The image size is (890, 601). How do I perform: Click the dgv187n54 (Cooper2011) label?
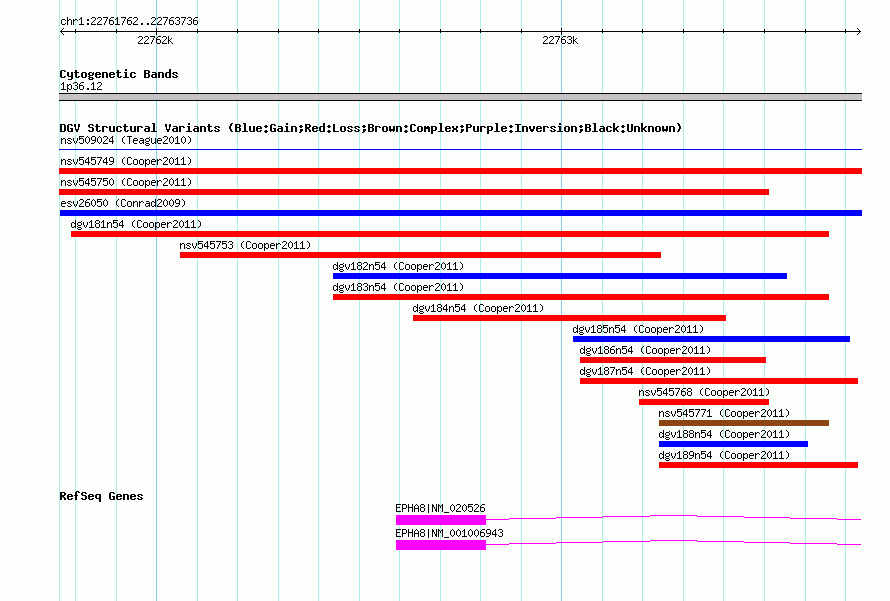(x=645, y=371)
